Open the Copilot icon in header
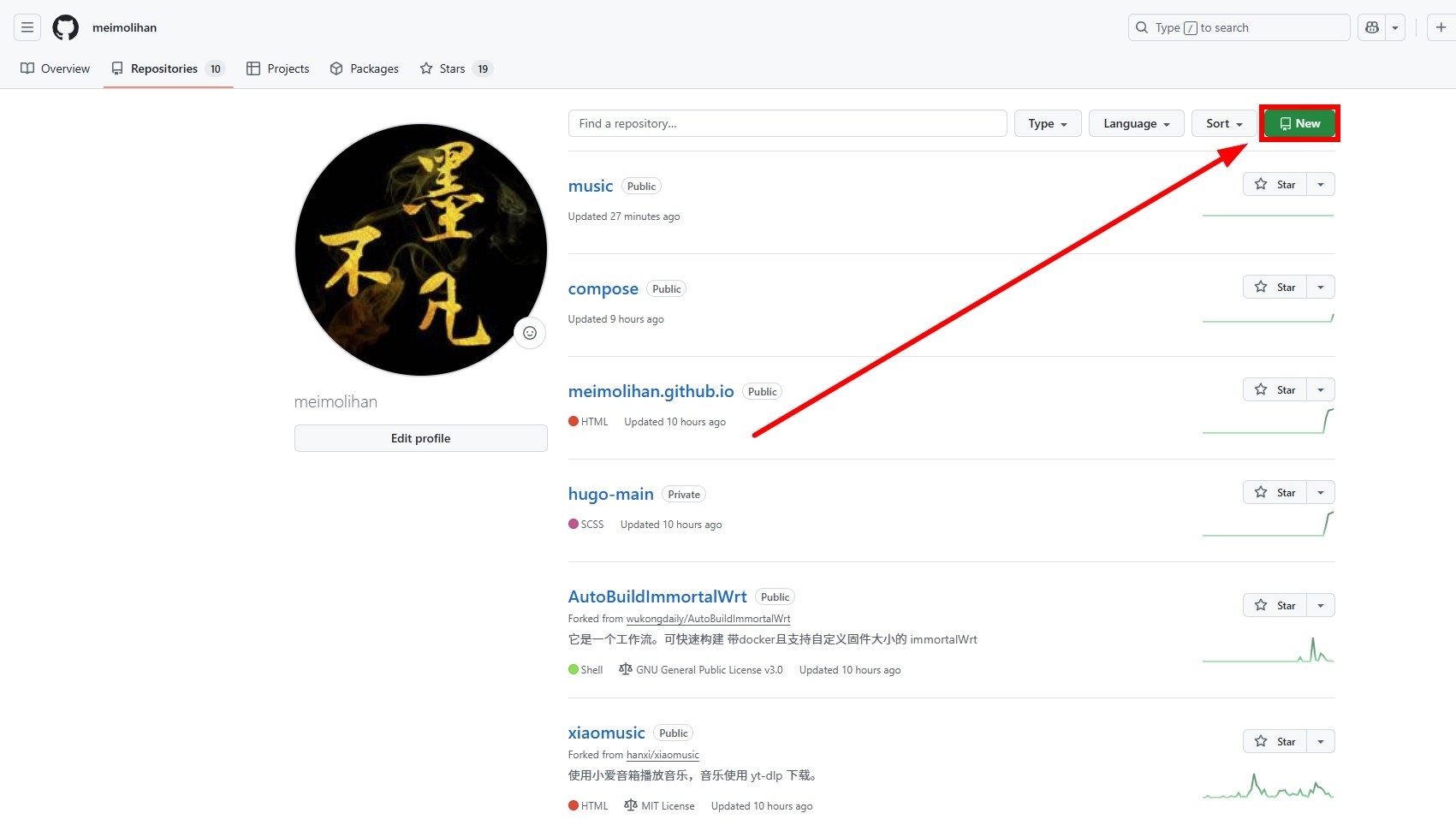 (1372, 27)
